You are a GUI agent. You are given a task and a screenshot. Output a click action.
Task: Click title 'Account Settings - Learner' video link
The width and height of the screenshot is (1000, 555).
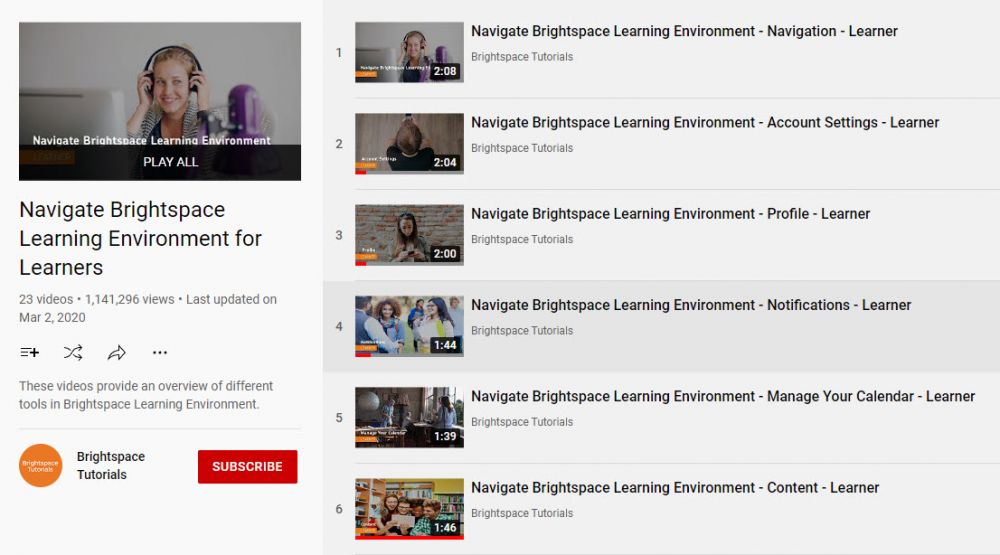(705, 122)
